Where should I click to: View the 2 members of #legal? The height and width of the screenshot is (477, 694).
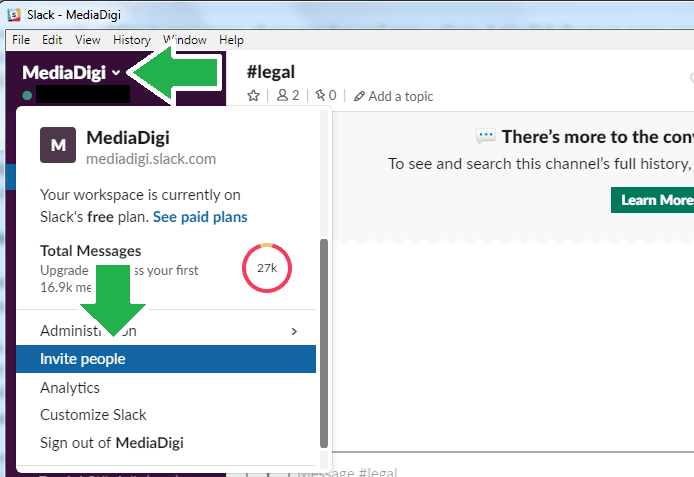[x=288, y=96]
